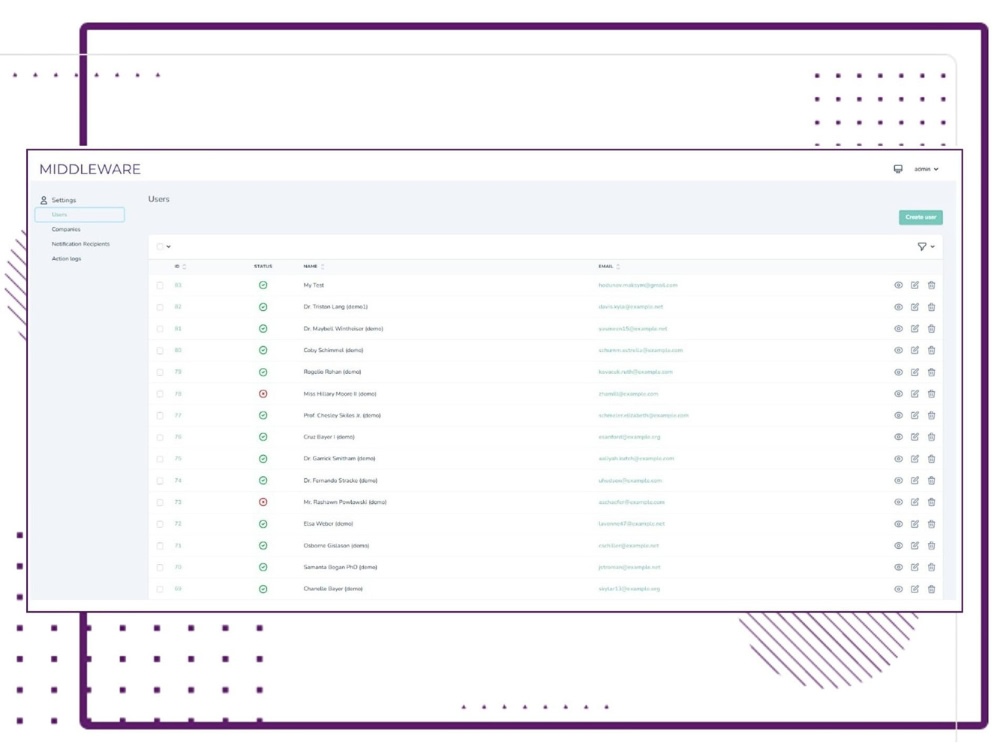Image resolution: width=1000 pixels, height=750 pixels.
Task: Sort the table by the Name column
Action: [x=314, y=266]
